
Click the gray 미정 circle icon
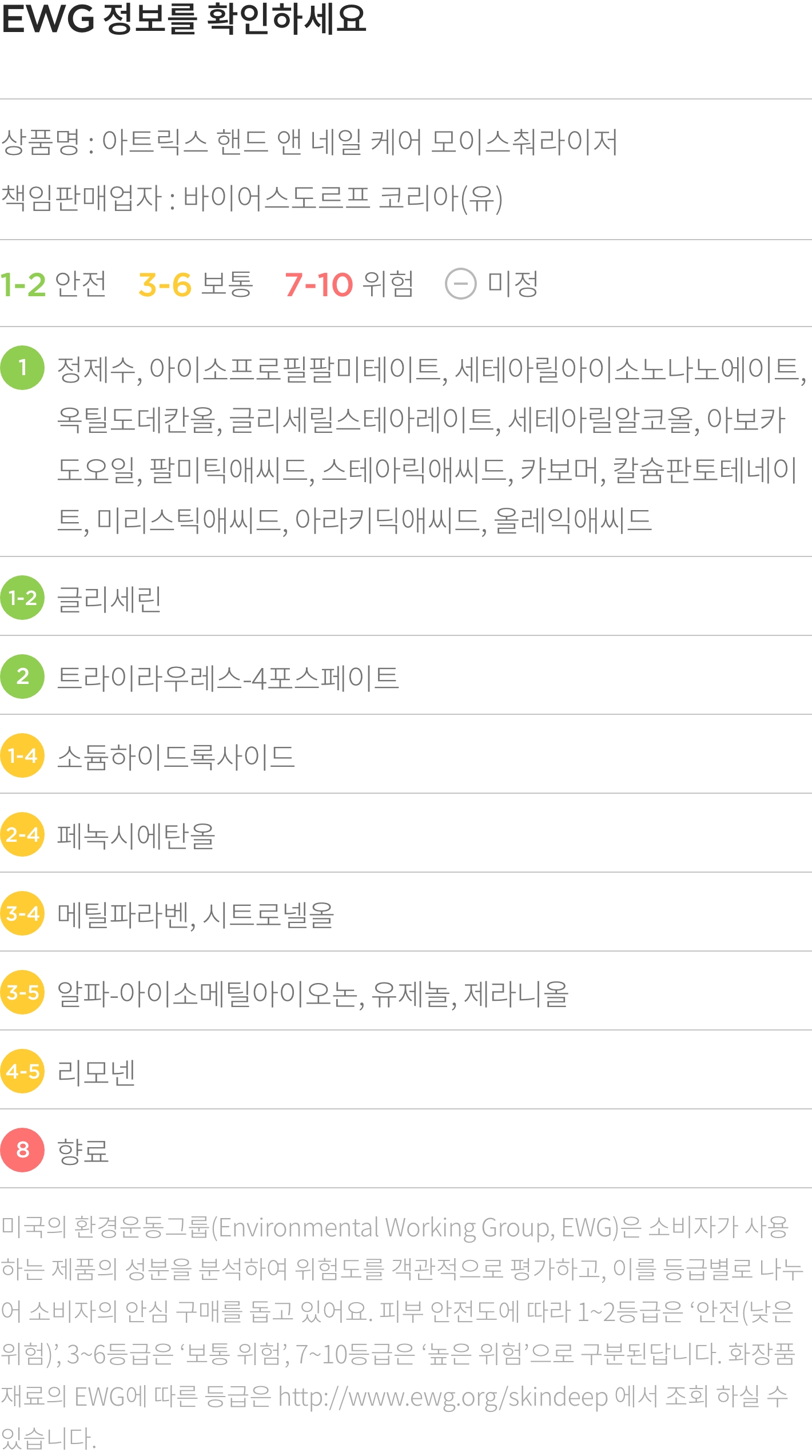(460, 284)
